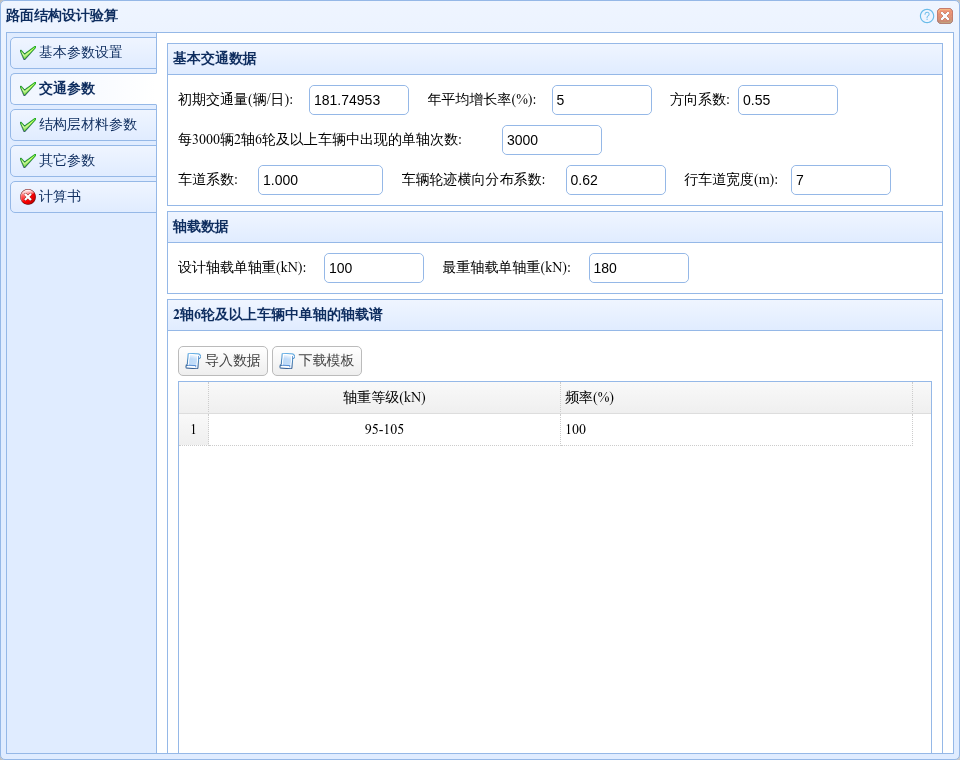Edit the 车道系数 input field
This screenshot has height=760, width=960.
point(320,180)
